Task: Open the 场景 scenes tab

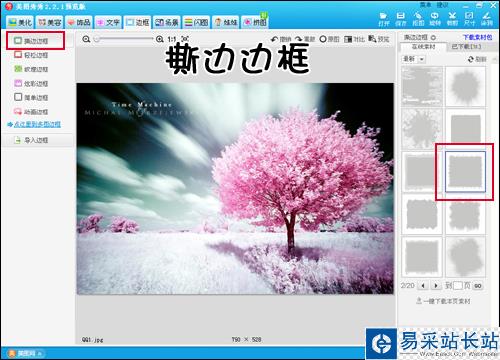Action: 166,22
